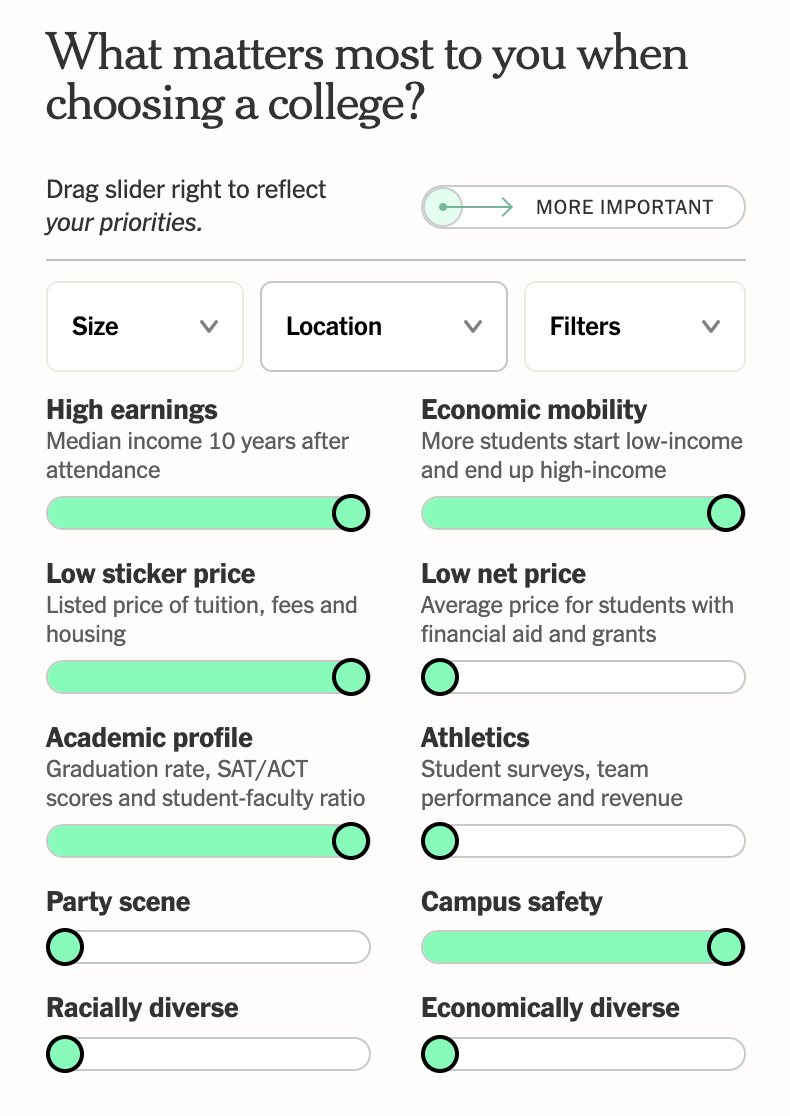Click the Party scene slider handle
Screen dimensions: 790x1116
click(66, 946)
